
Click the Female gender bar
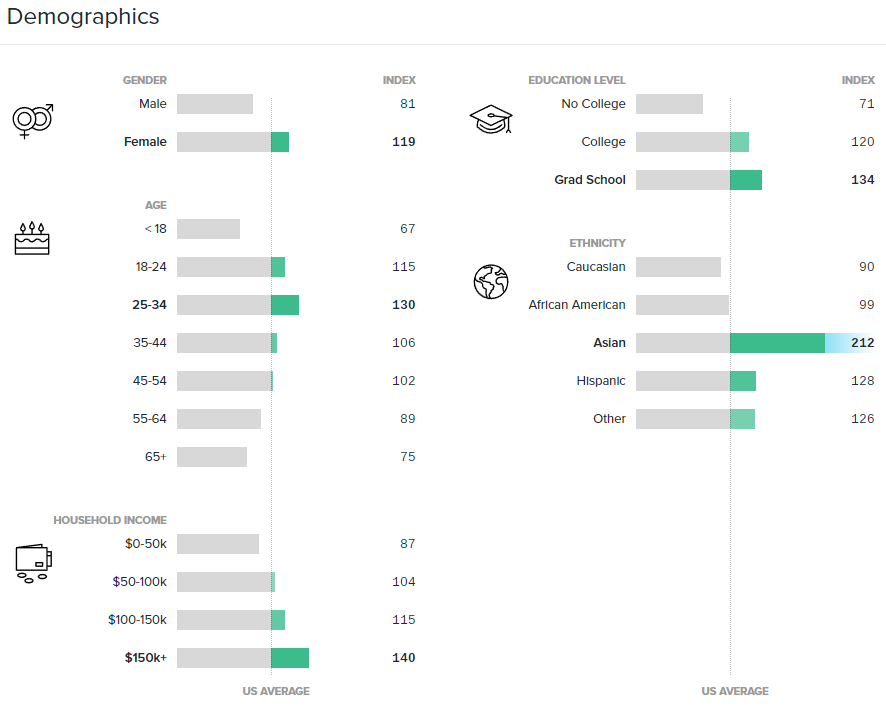[x=233, y=142]
